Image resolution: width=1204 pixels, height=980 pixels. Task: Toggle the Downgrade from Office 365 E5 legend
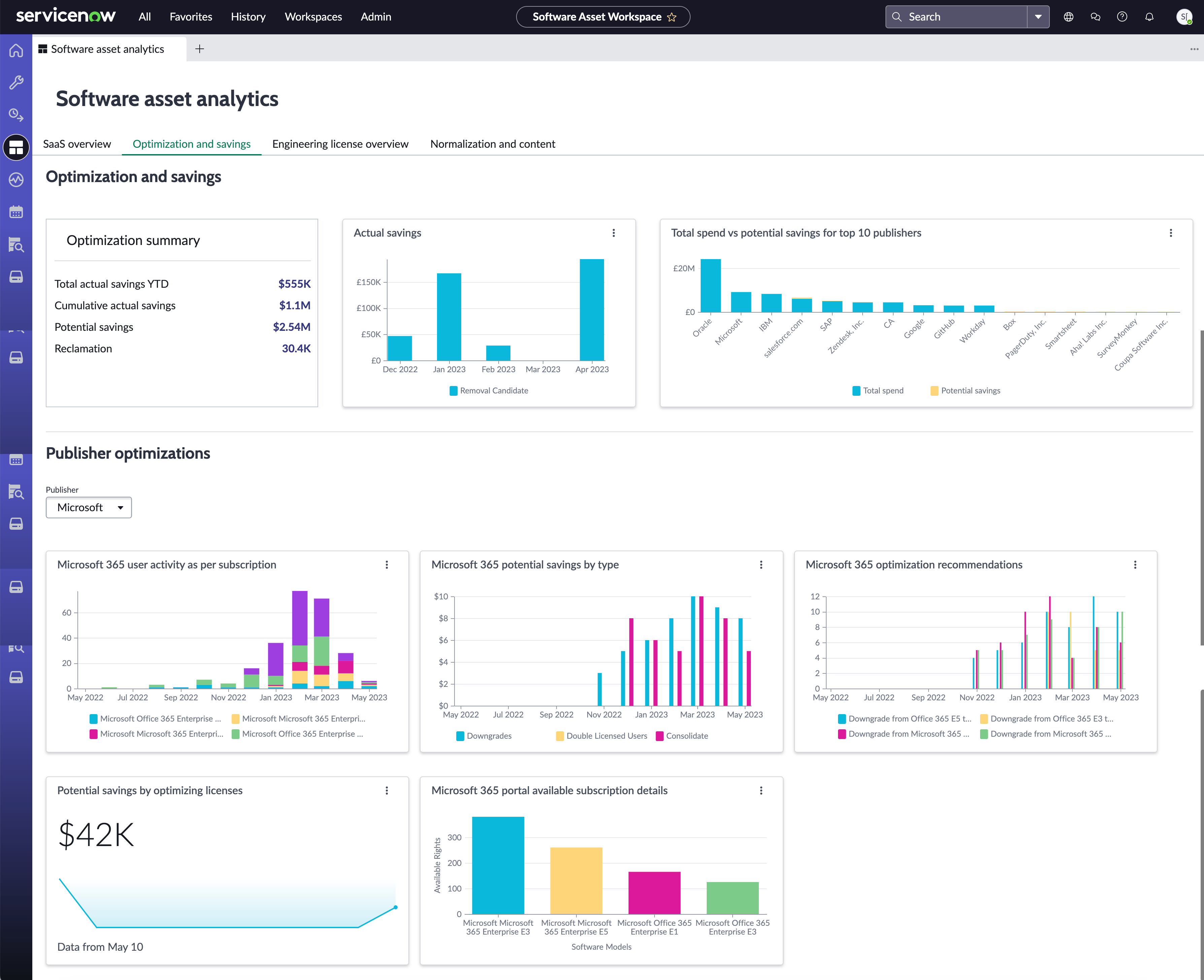[905, 719]
